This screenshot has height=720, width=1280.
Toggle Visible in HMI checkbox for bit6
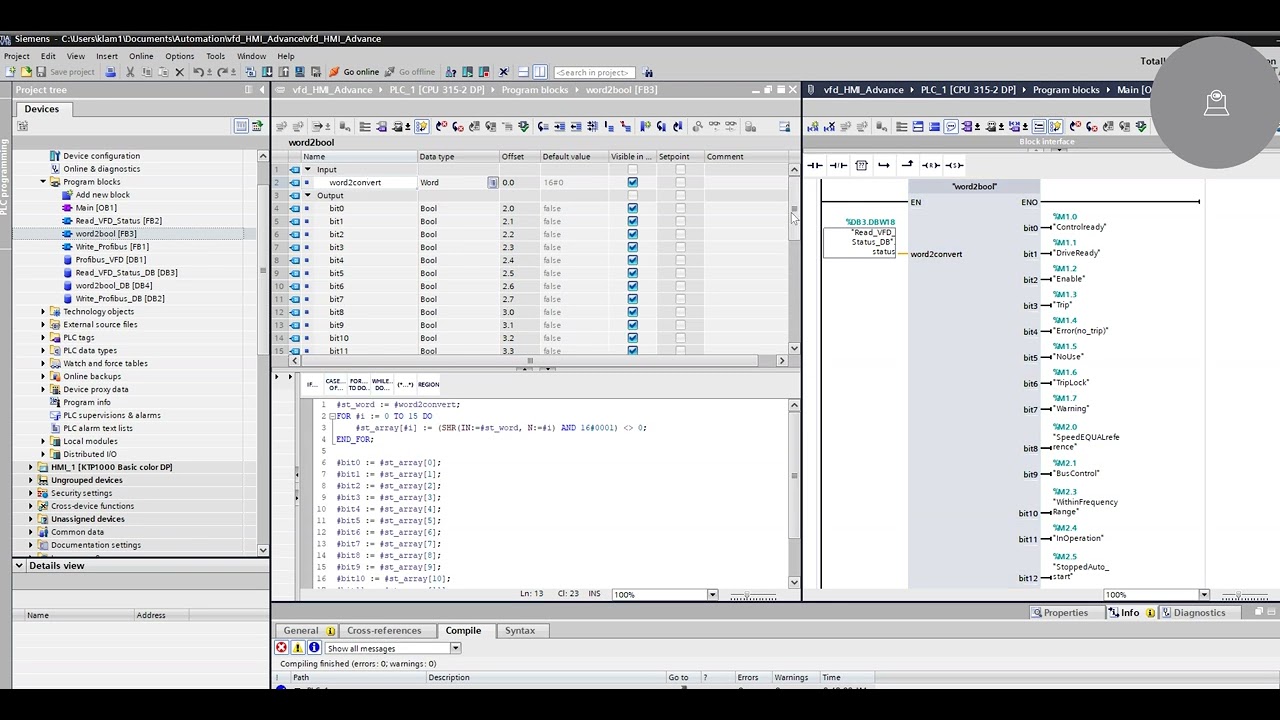point(632,287)
